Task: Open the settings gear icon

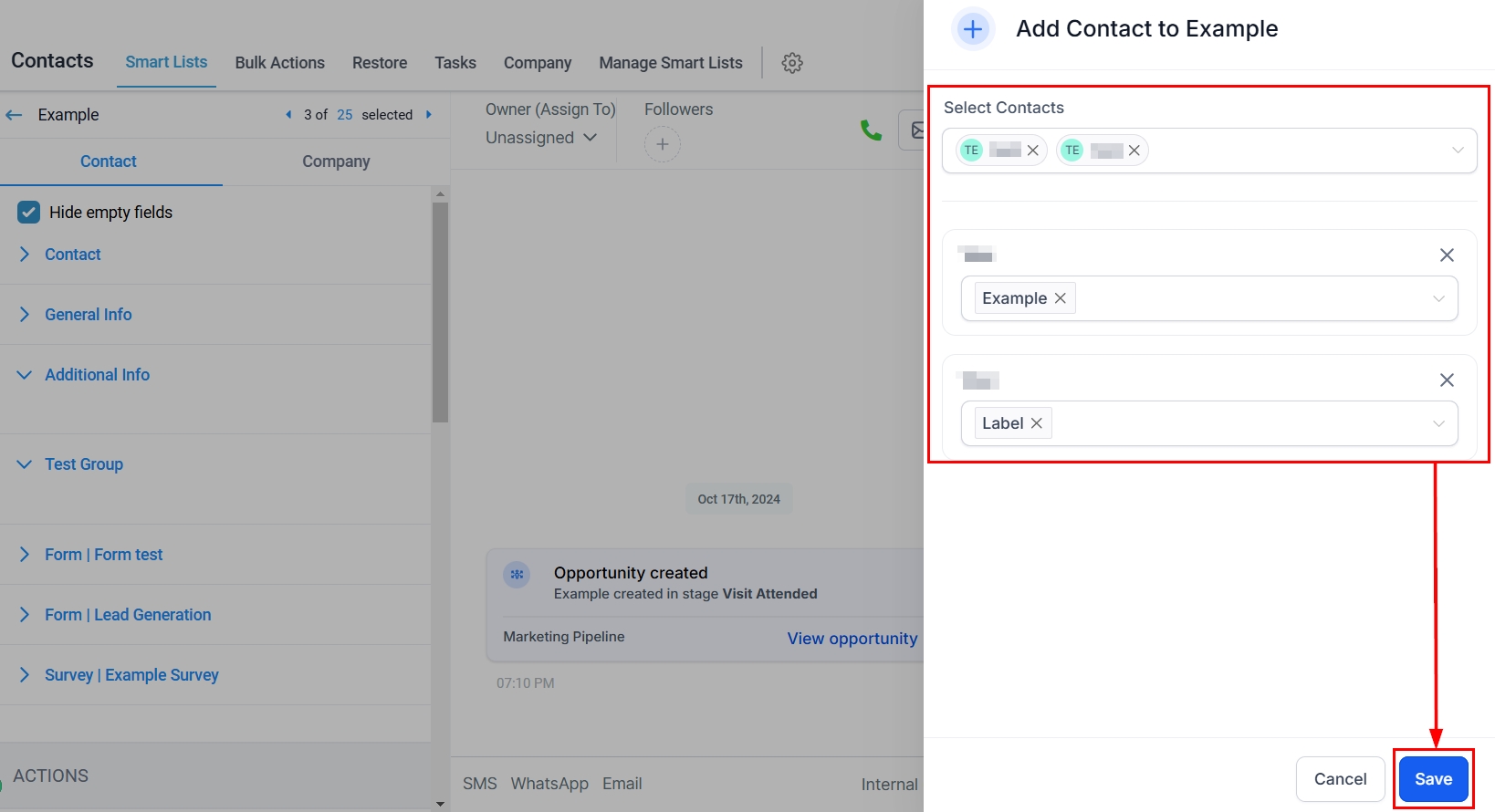Action: [x=792, y=63]
